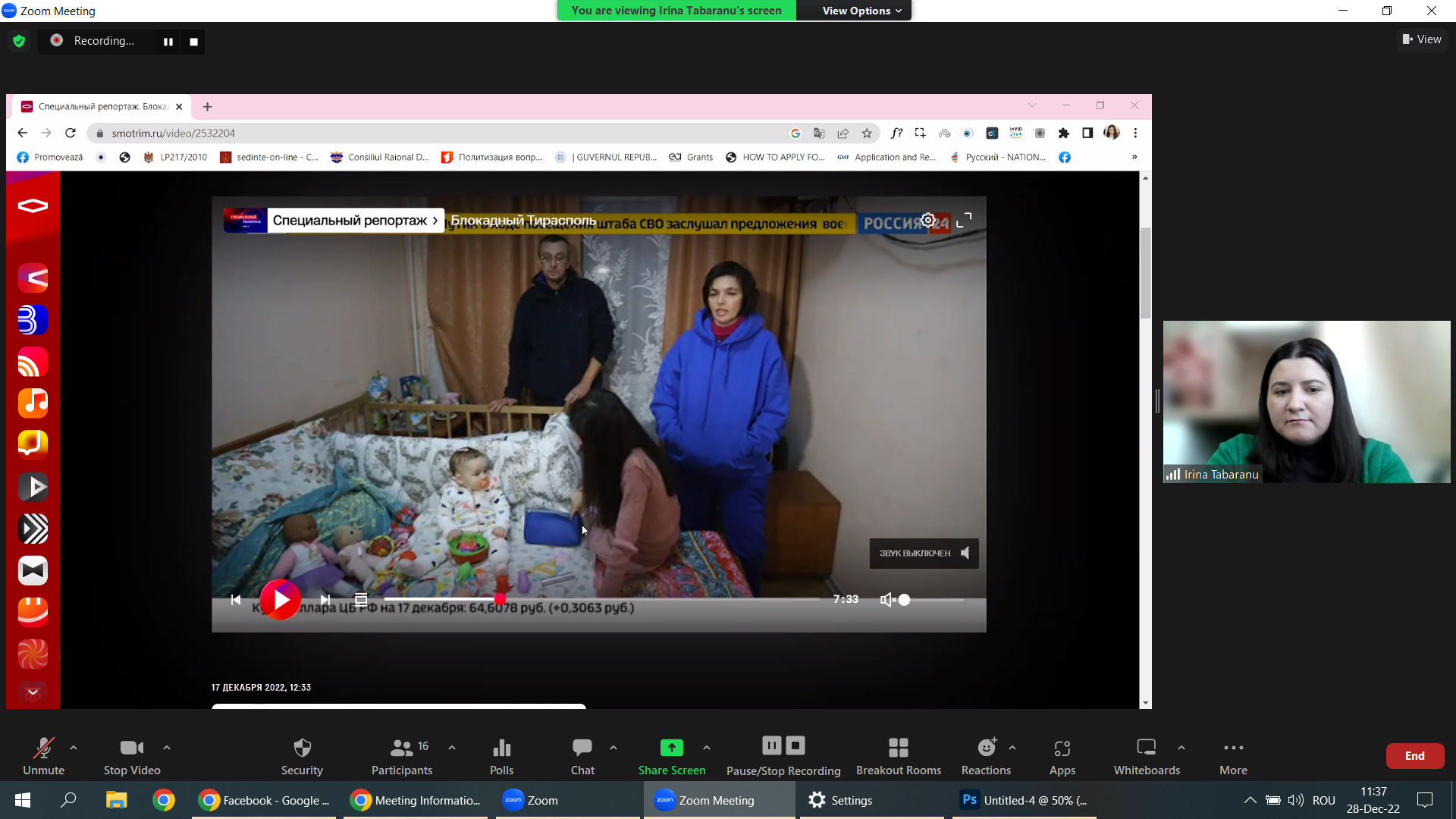Viewport: 1456px width, 819px height.
Task: Expand the Participants options arrow
Action: [x=452, y=748]
